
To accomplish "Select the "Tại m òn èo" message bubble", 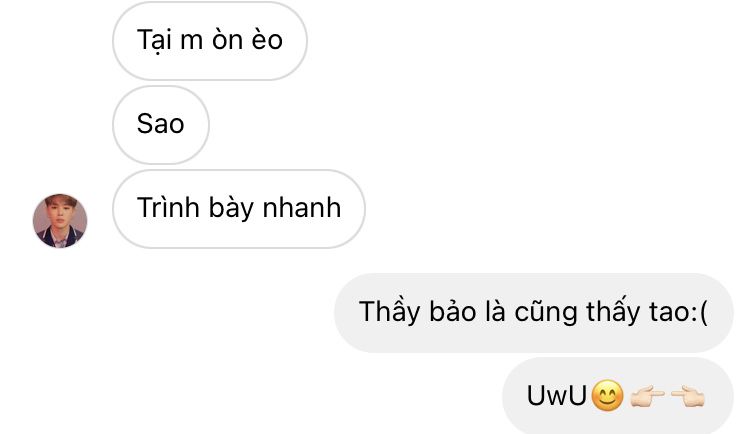I will 210,41.
